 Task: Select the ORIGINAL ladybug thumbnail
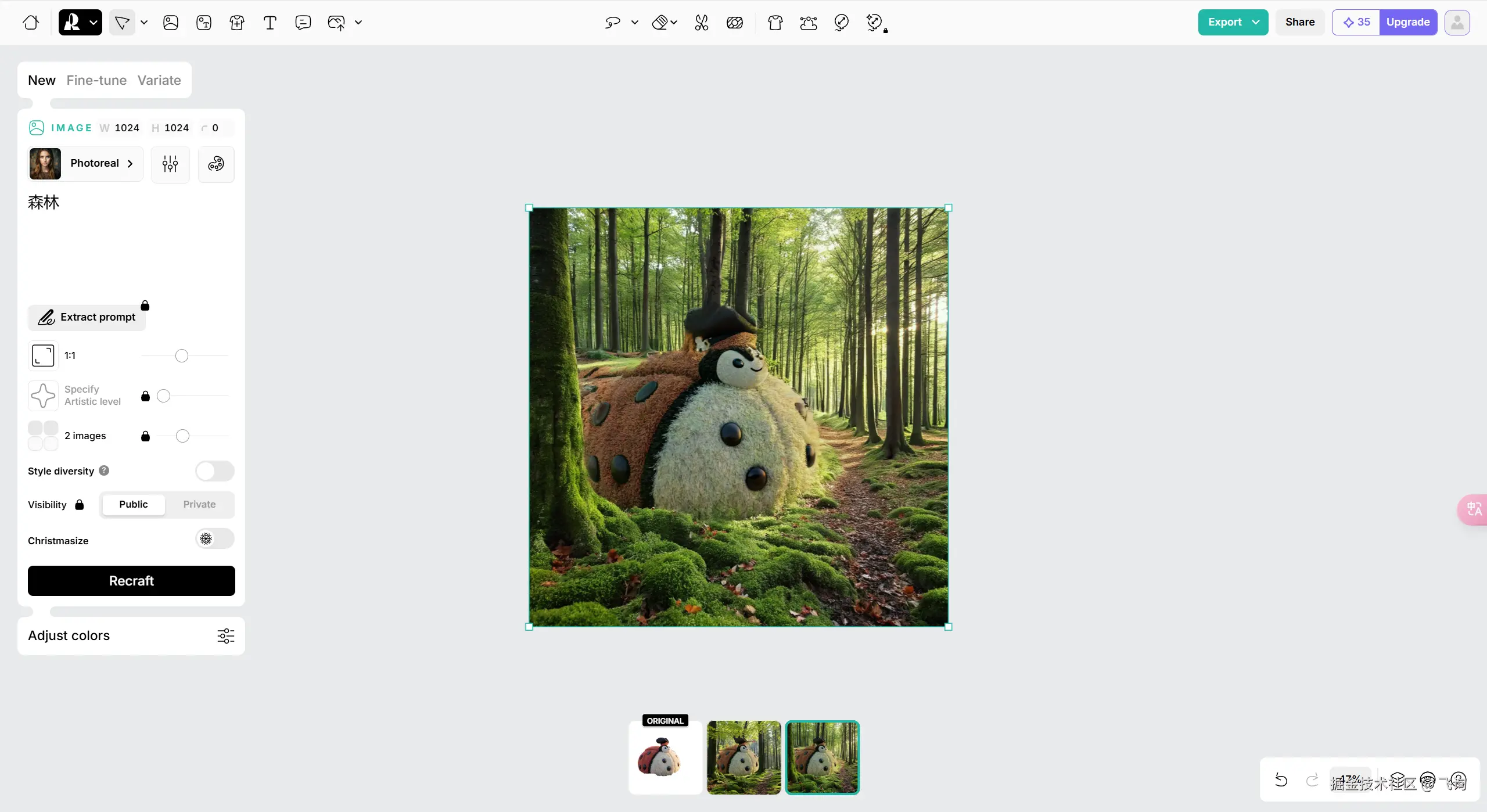point(665,757)
